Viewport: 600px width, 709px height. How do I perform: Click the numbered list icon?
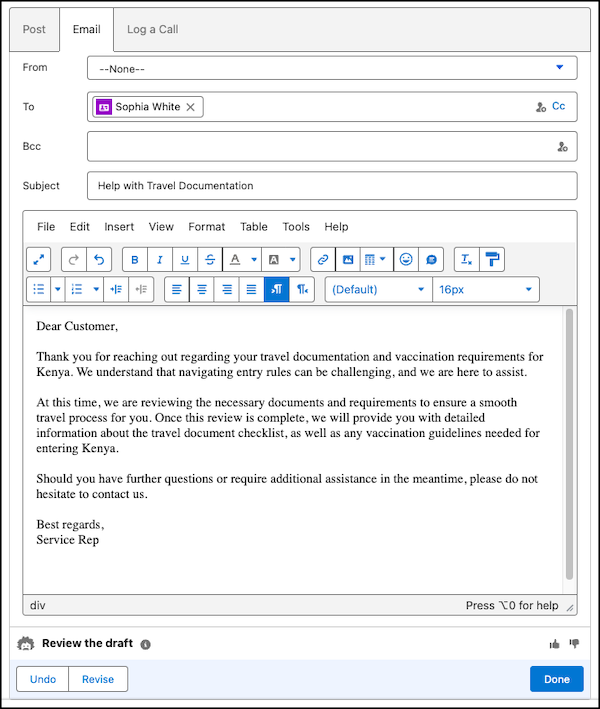coord(77,289)
